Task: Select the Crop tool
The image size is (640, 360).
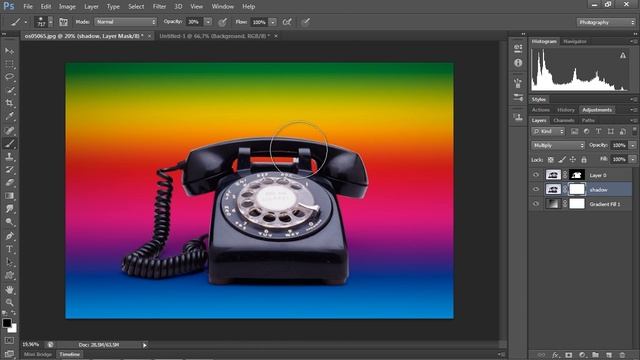Action: (x=9, y=103)
